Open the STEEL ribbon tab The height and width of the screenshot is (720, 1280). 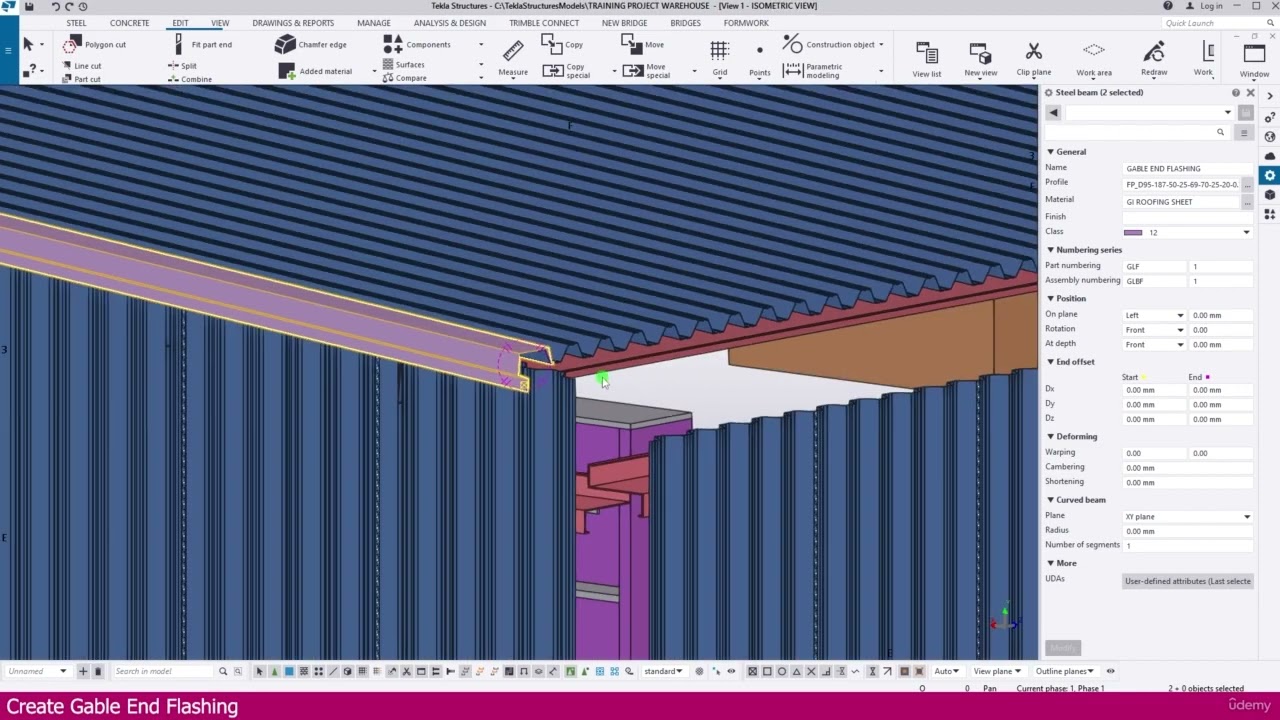tap(76, 23)
